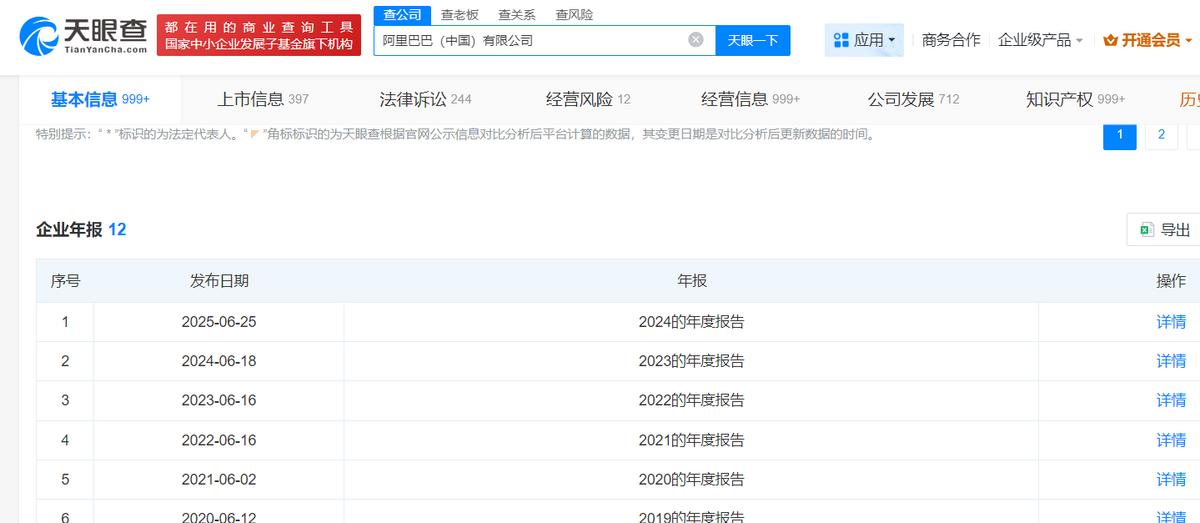1200x523 pixels.
Task: Click the red promotional banner
Action: 258,35
